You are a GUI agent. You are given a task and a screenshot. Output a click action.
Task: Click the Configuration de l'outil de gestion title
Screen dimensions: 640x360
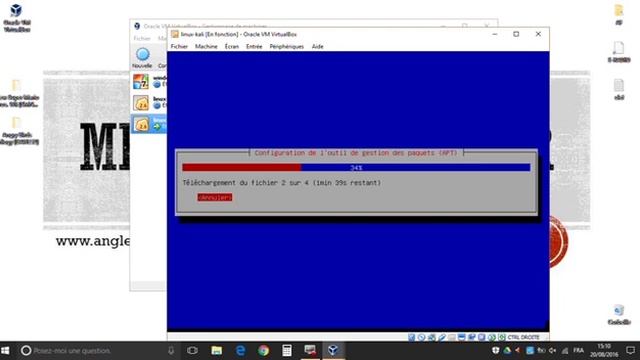tap(356, 153)
